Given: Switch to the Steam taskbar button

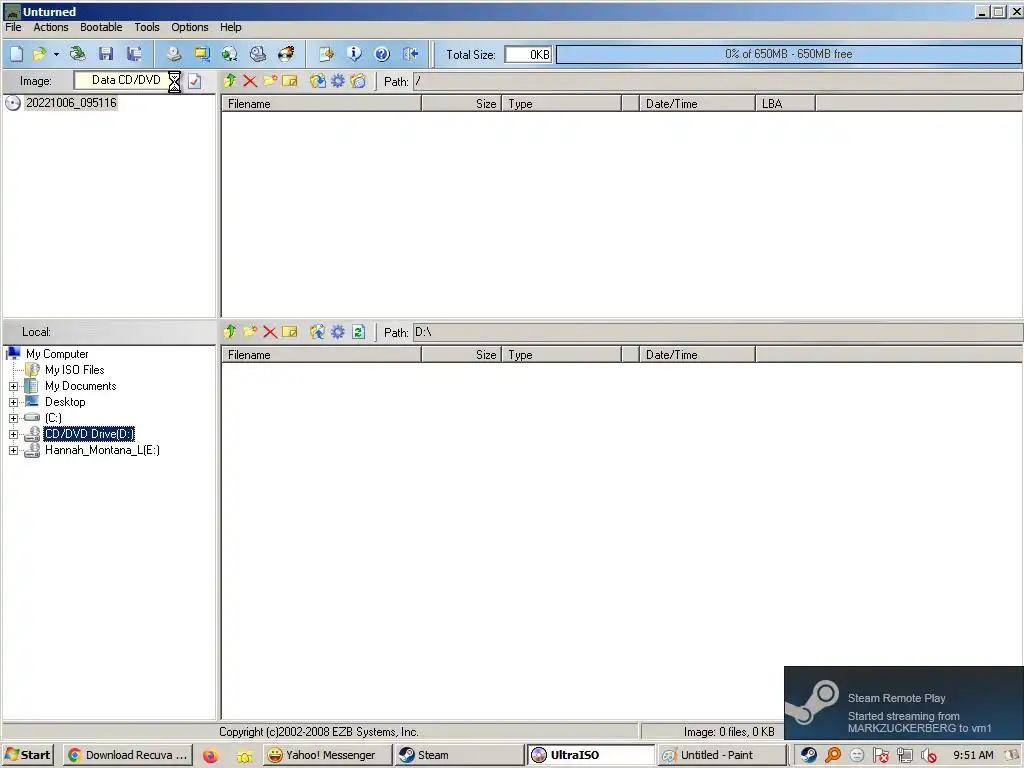Looking at the screenshot, I should click(460, 755).
